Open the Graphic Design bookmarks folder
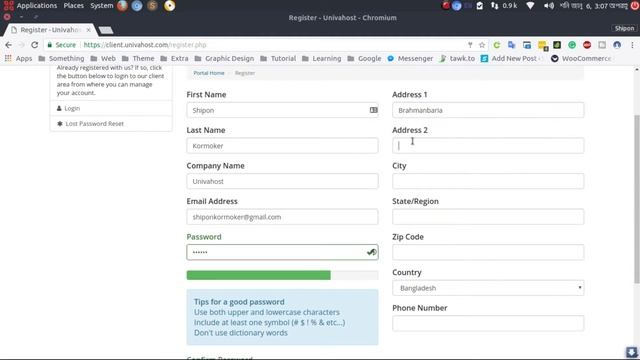Screen dimensions: 640x360 pos(224,58)
